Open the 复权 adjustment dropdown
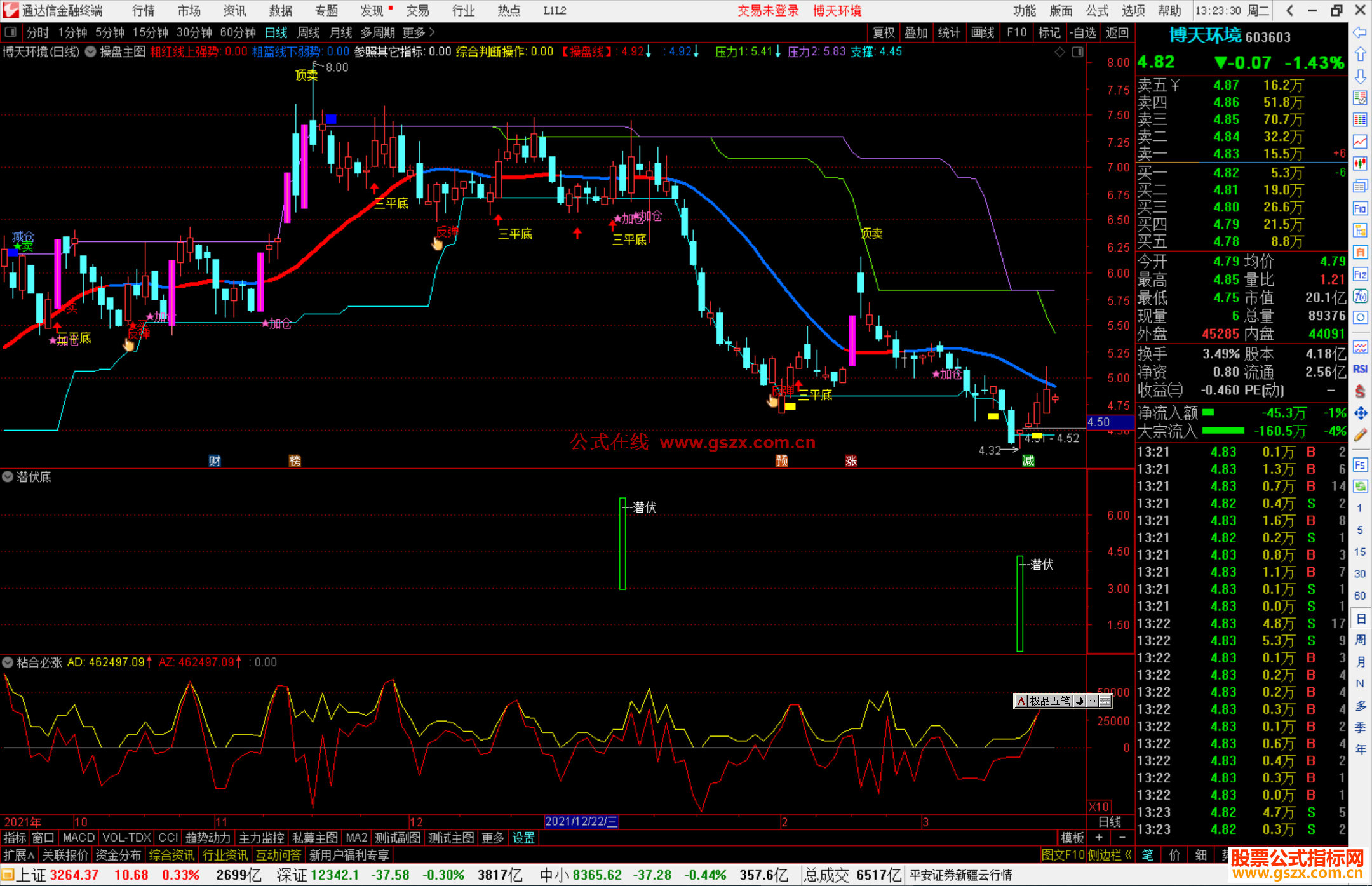Viewport: 1372px width, 886px height. (x=884, y=32)
